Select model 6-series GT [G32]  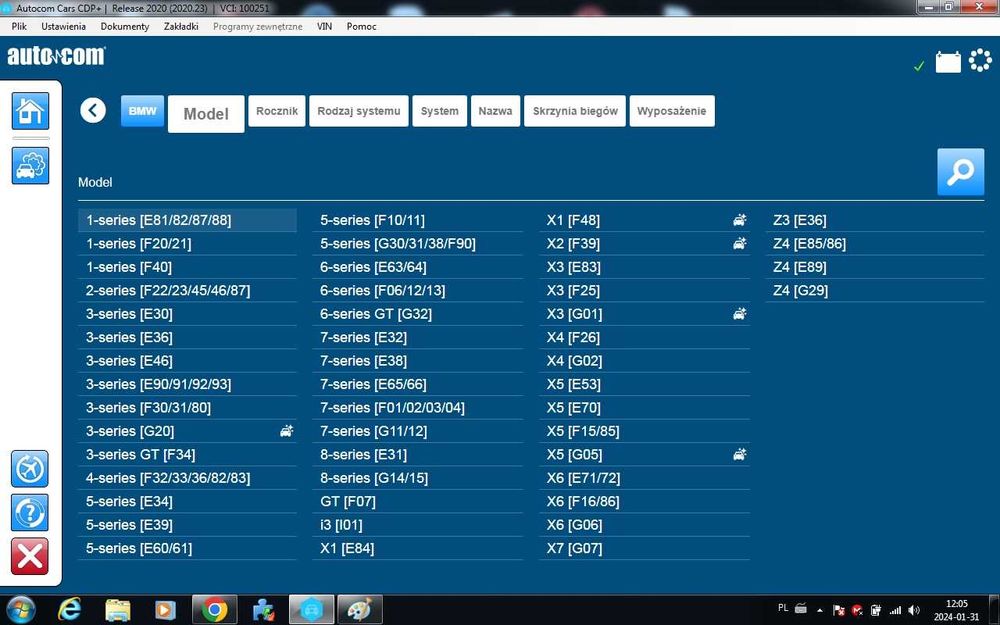pos(418,314)
